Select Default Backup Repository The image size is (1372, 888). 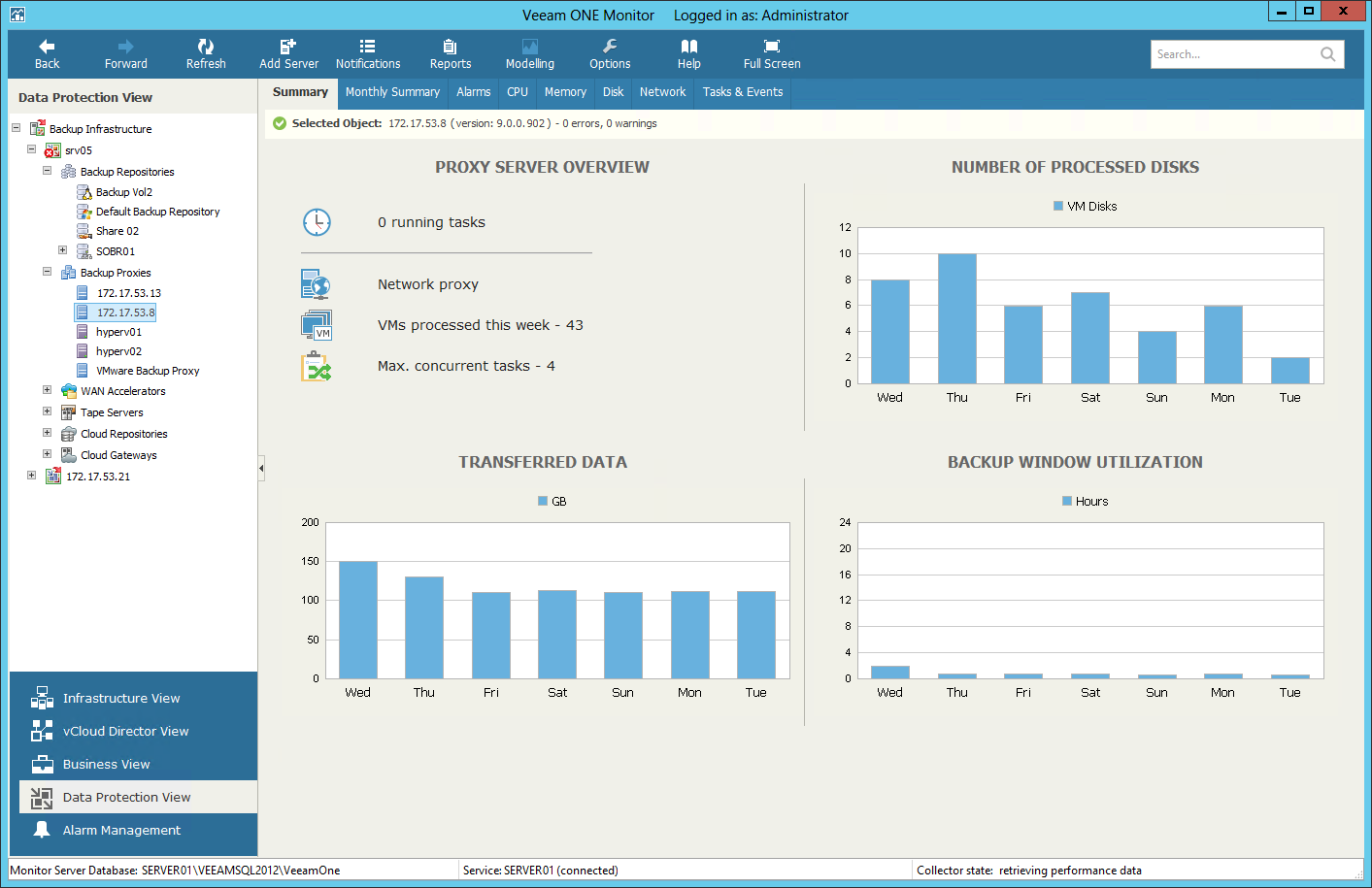157,212
